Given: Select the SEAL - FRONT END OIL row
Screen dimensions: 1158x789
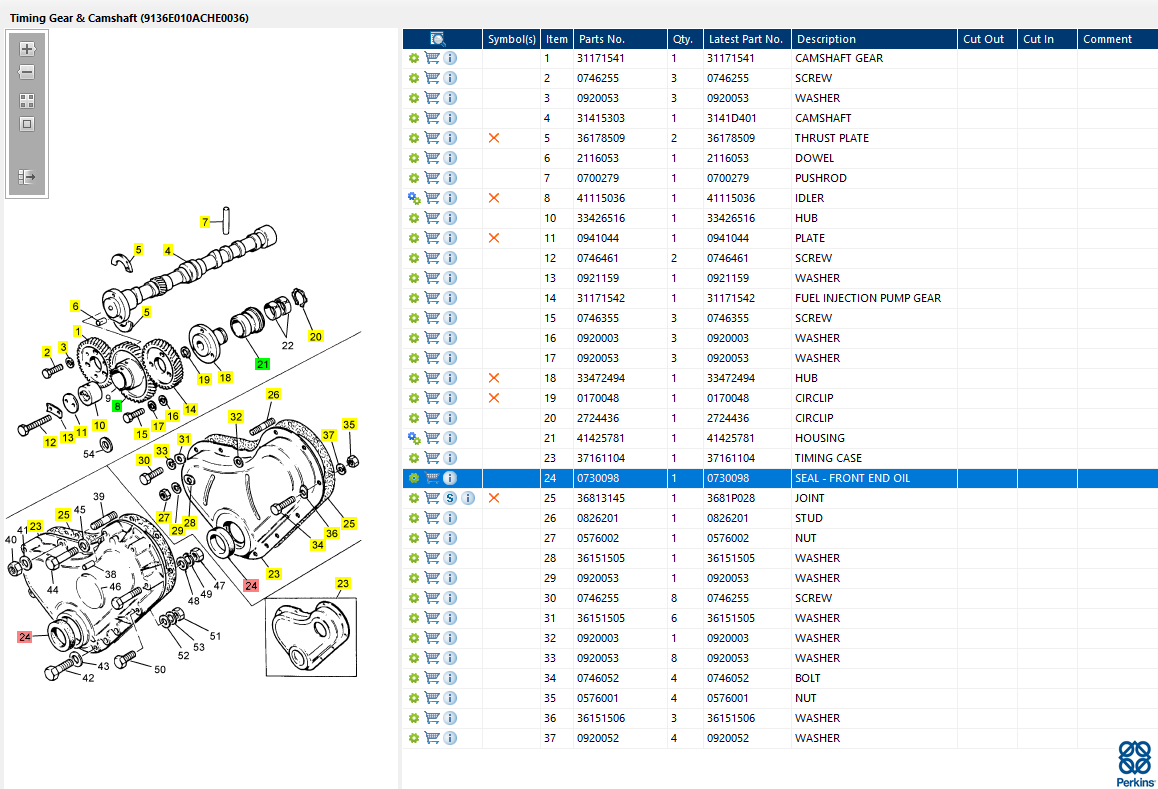Looking at the screenshot, I should pos(780,478).
